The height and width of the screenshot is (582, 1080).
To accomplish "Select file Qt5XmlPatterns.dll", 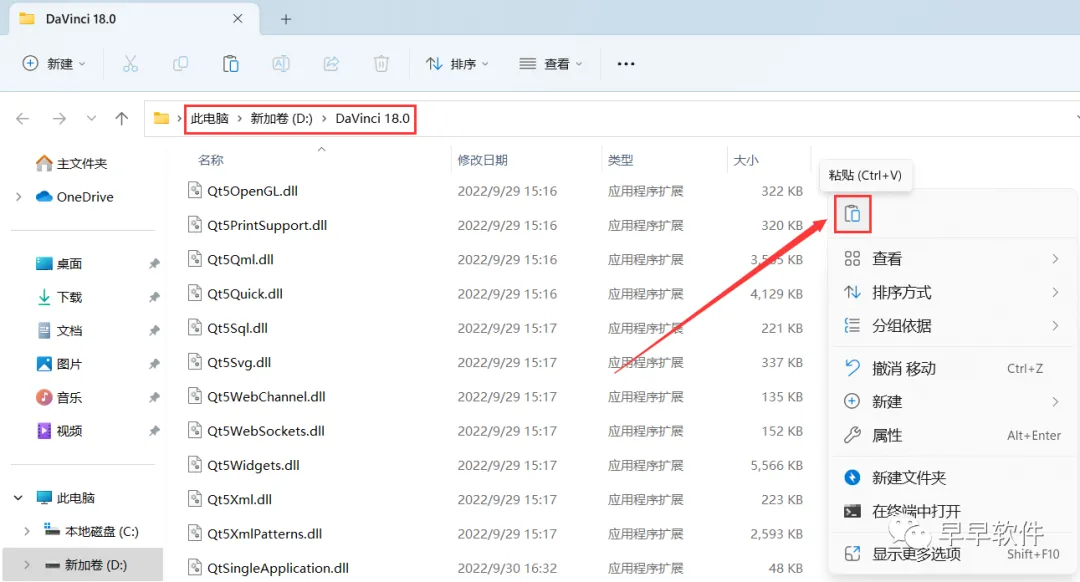I will [264, 534].
